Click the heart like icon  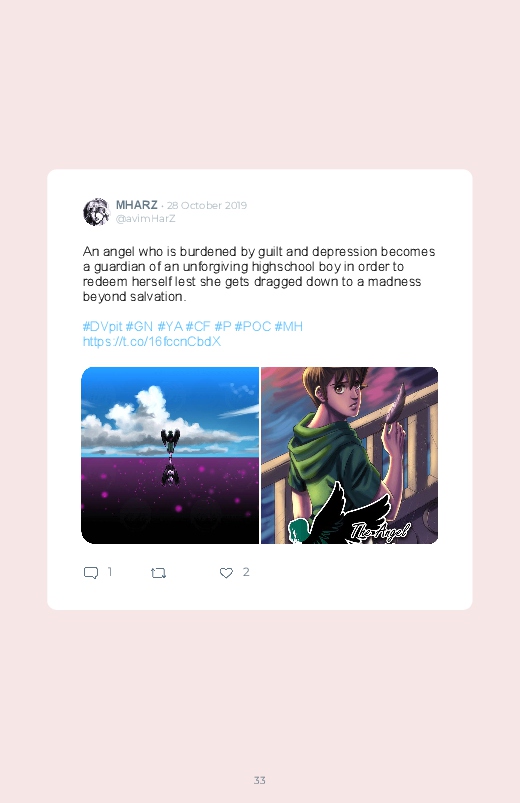(226, 573)
